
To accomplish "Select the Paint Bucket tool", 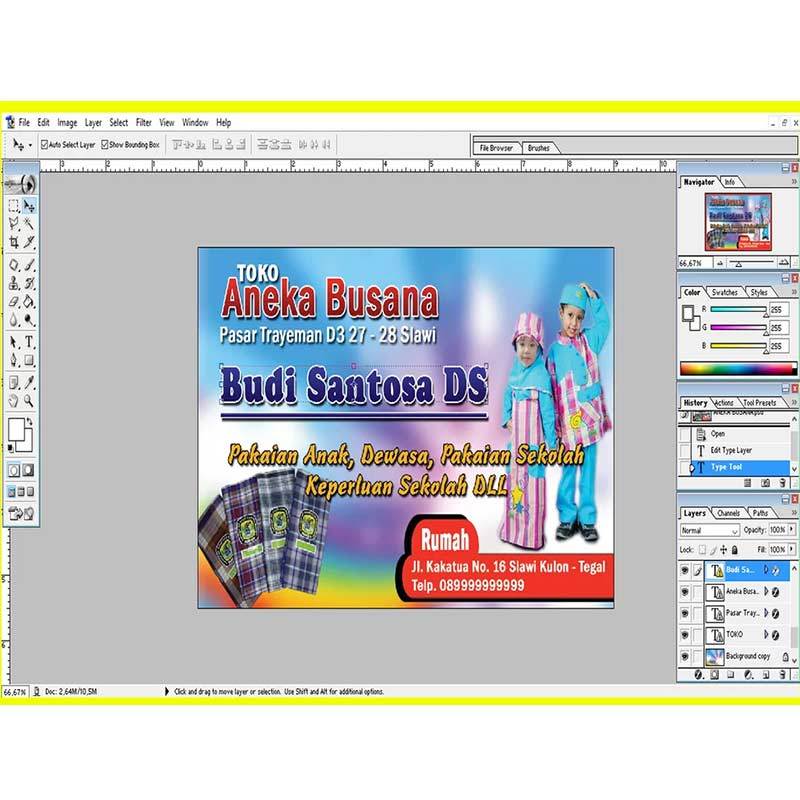I will tap(29, 302).
